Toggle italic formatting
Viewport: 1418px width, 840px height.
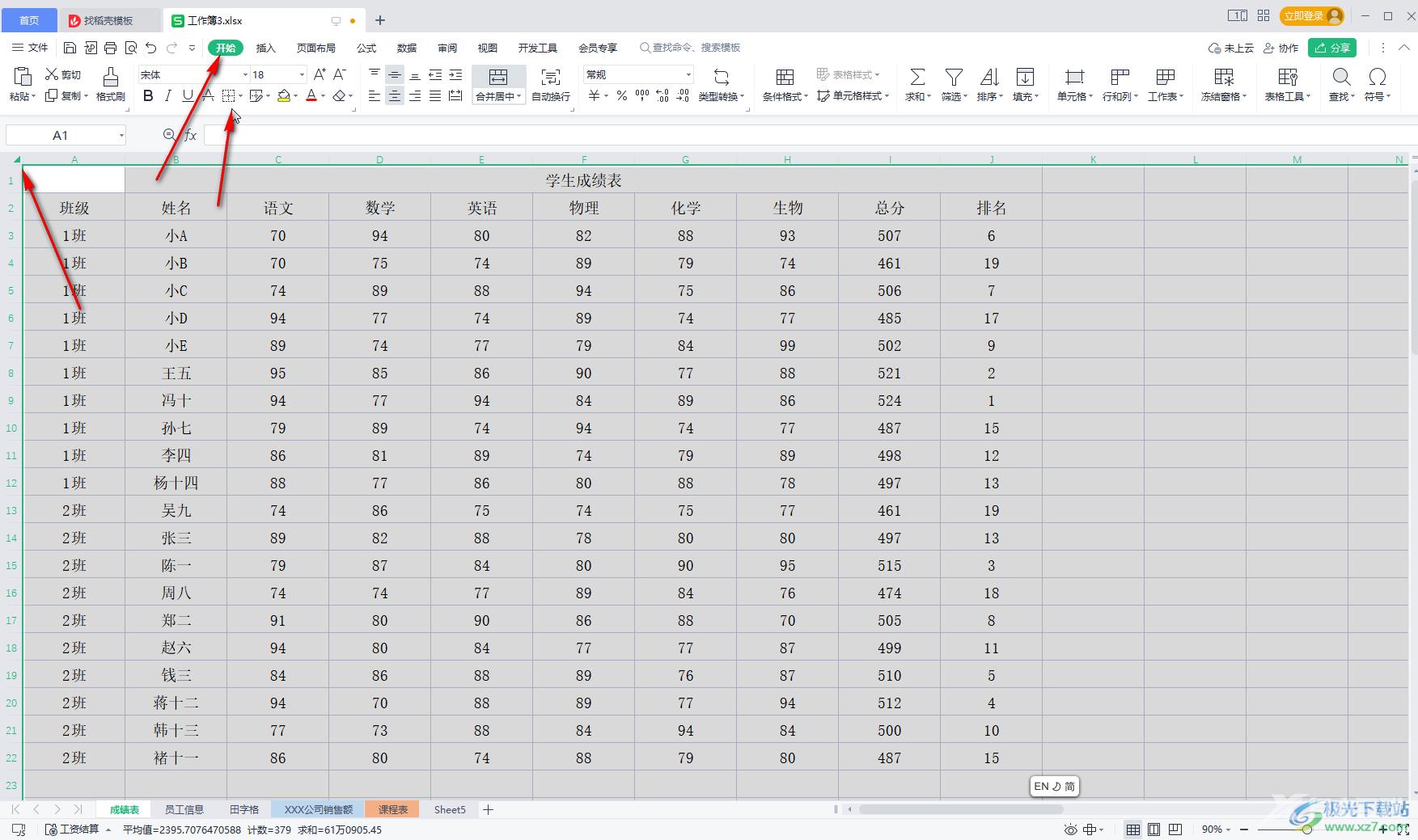coord(167,96)
